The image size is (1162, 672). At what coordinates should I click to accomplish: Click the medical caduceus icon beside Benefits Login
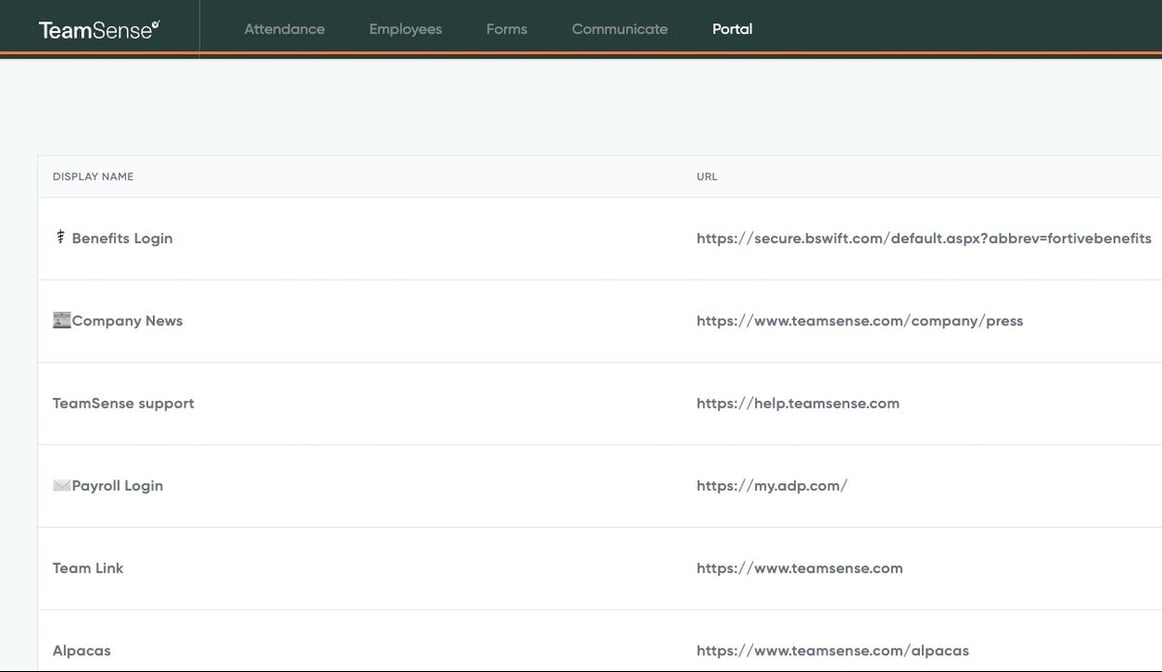pos(59,236)
